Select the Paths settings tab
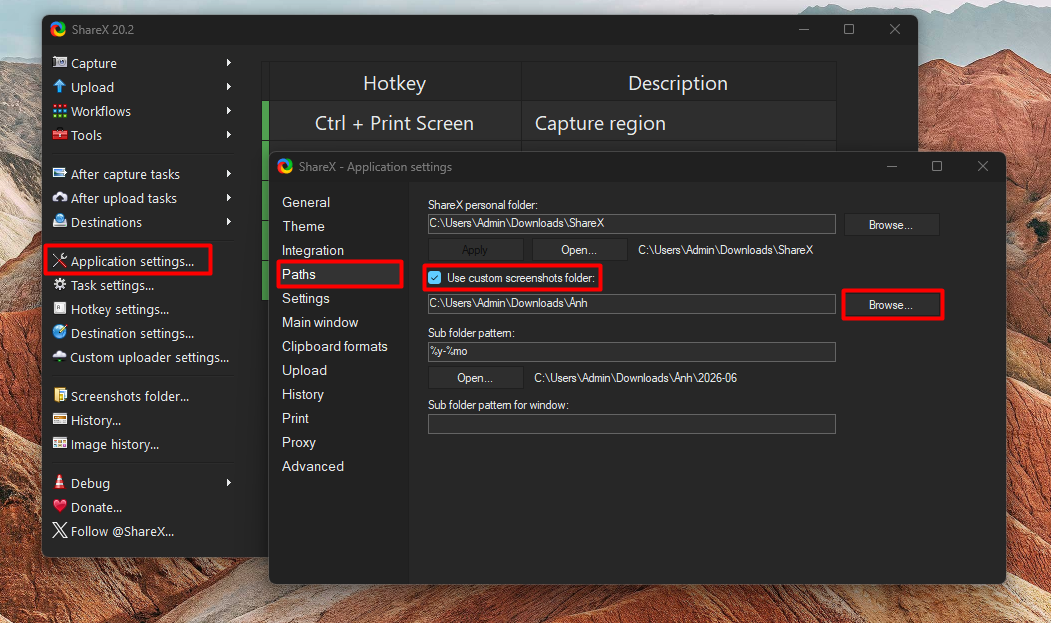The height and width of the screenshot is (623, 1051). [340, 274]
